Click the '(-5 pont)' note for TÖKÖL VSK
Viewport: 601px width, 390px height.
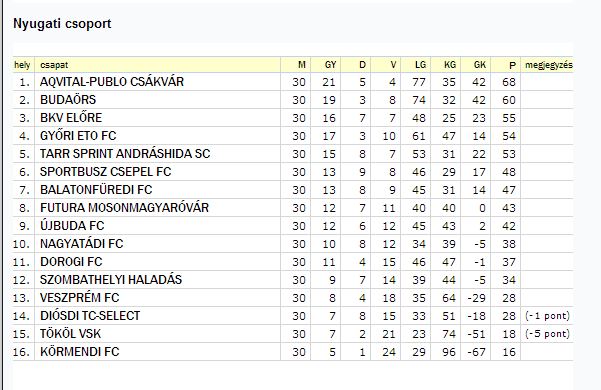[x=547, y=334]
